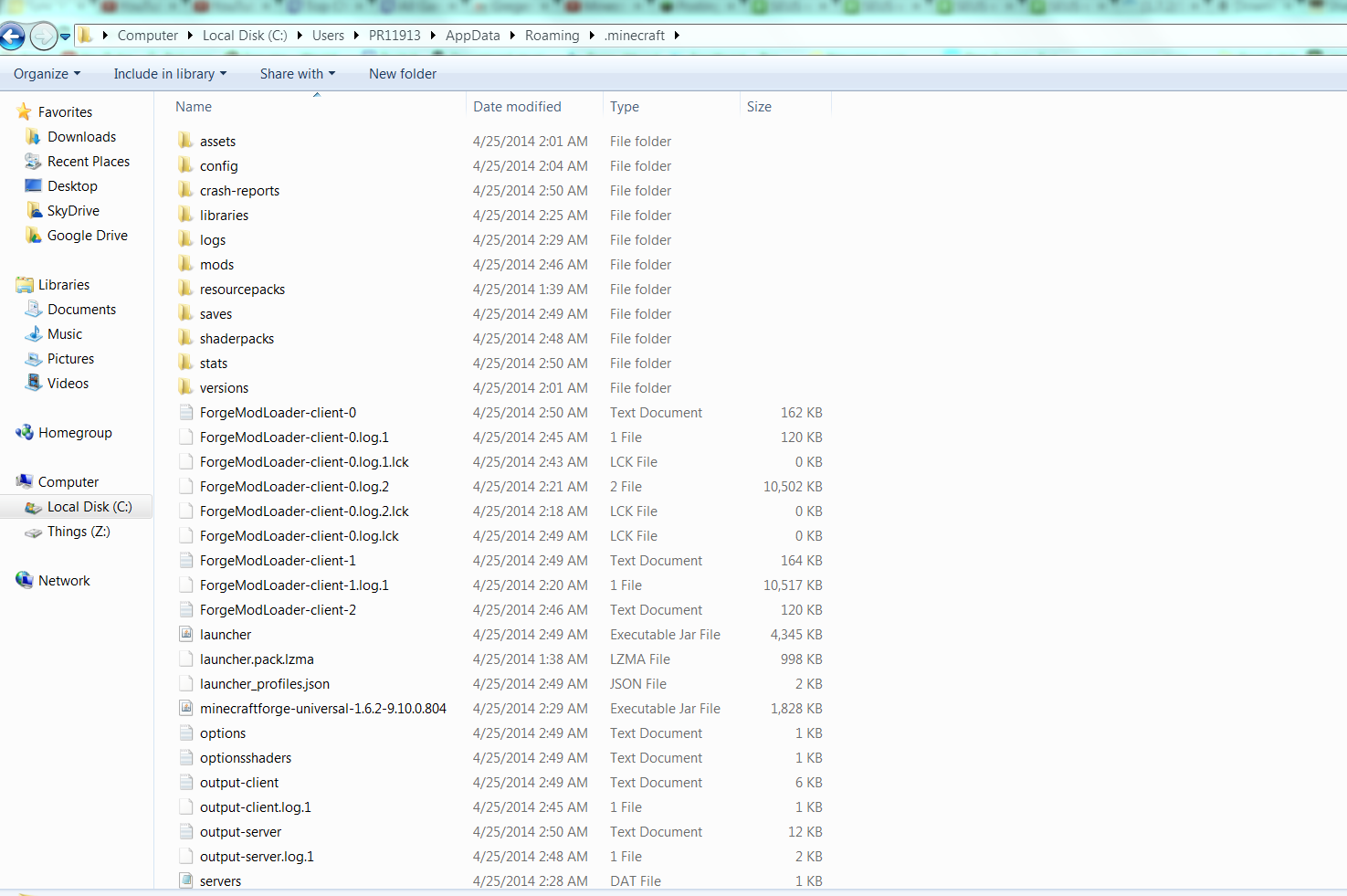Go to AppData in the address bar
1347x896 pixels.
473,36
